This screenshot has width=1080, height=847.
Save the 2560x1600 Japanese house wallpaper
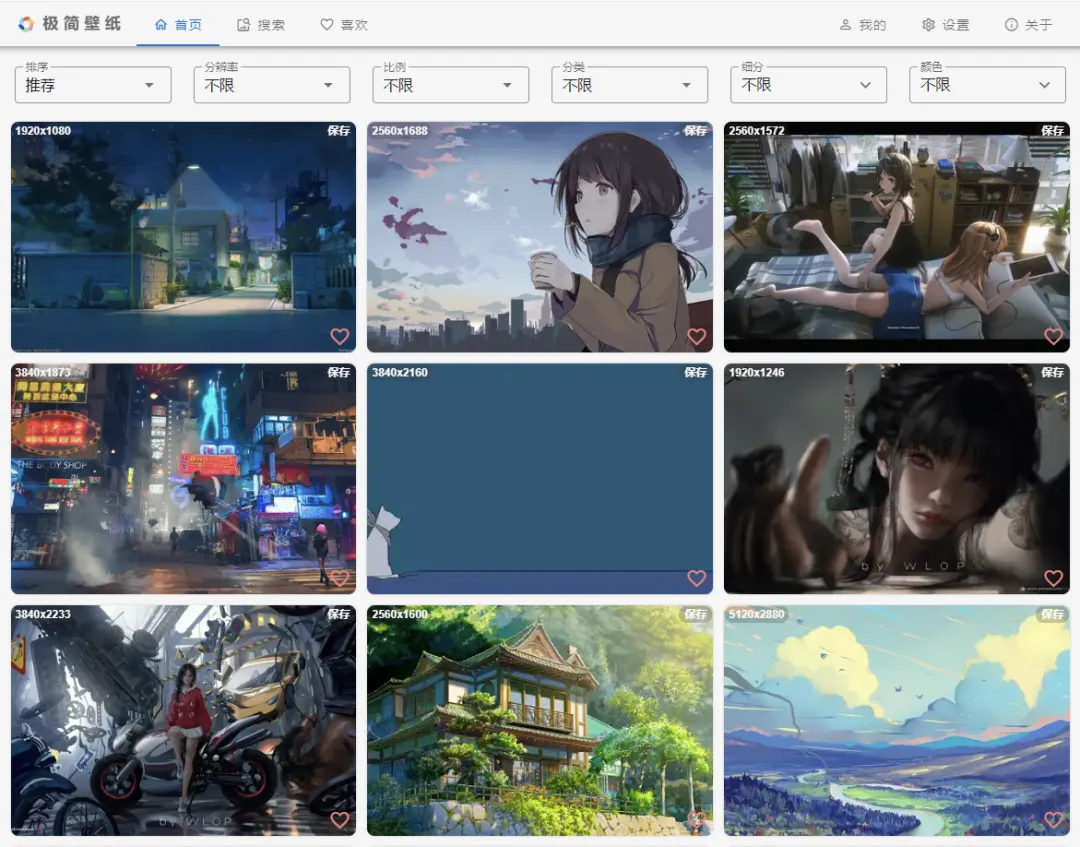[x=695, y=614]
